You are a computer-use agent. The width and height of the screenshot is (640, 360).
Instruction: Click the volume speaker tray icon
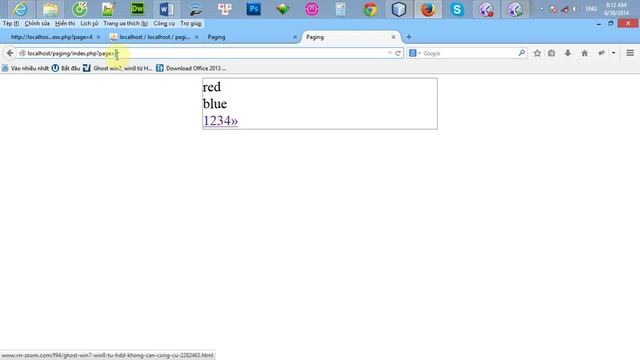[x=575, y=9]
